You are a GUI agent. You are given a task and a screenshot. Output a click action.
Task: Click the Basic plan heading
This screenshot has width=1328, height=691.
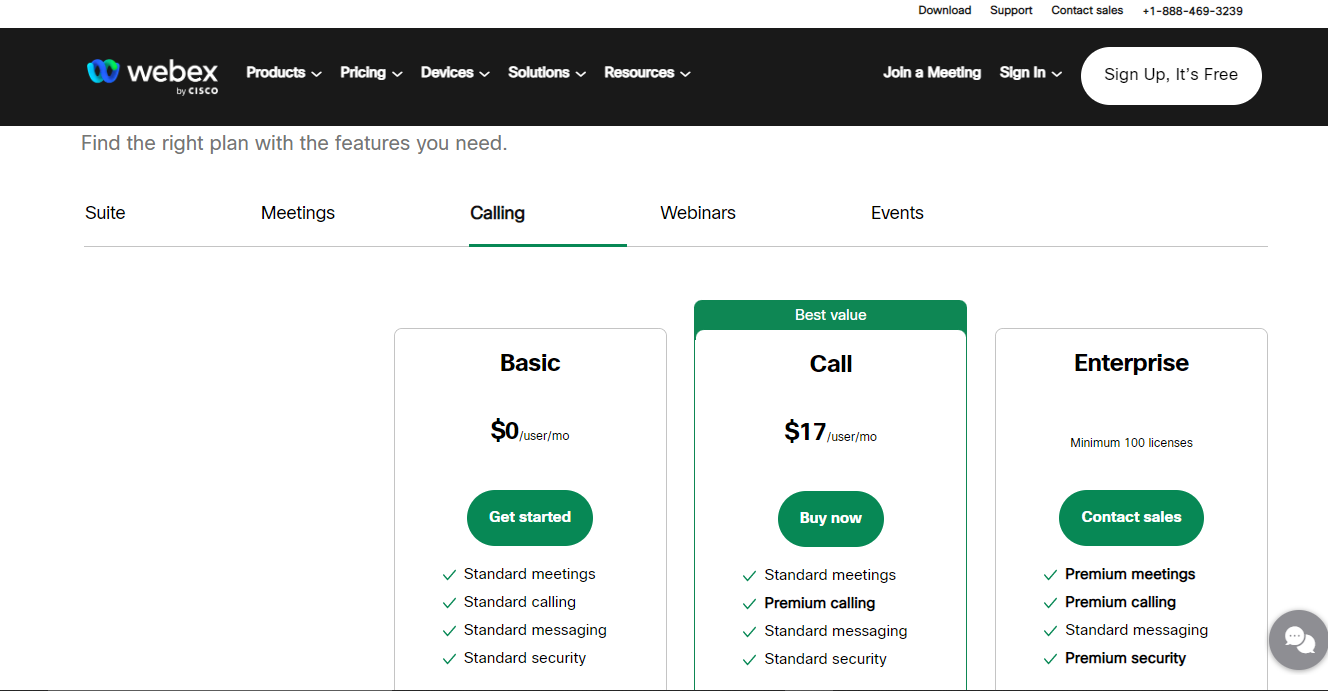(530, 363)
